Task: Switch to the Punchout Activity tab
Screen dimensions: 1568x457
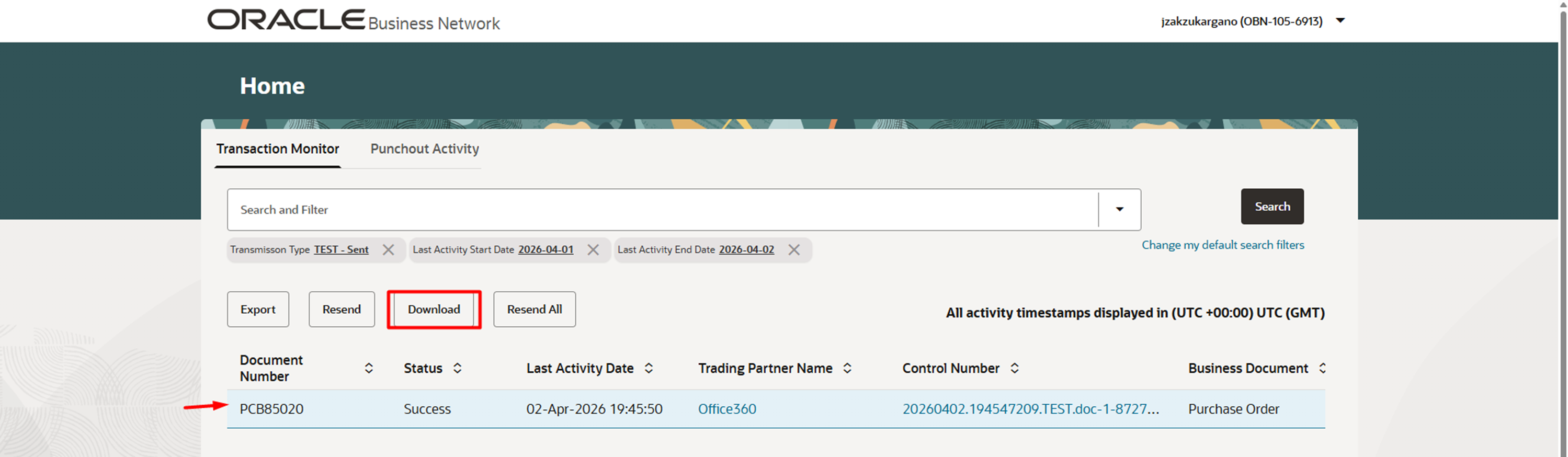Action: tap(425, 149)
